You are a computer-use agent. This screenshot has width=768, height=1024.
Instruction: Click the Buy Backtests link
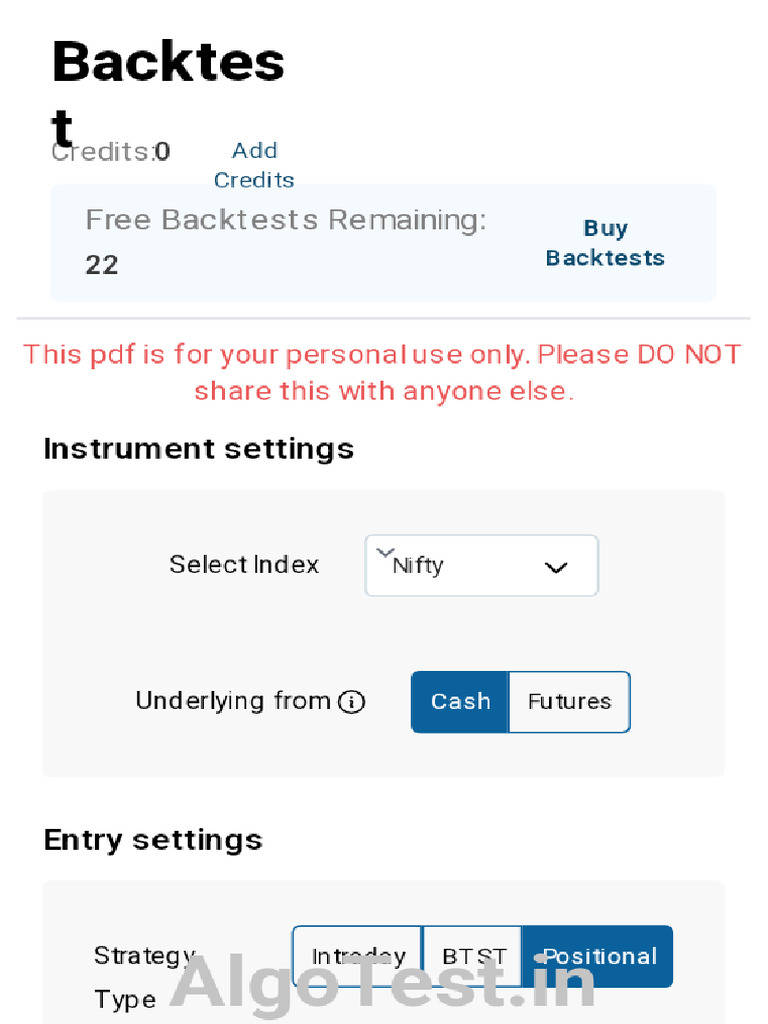point(605,243)
